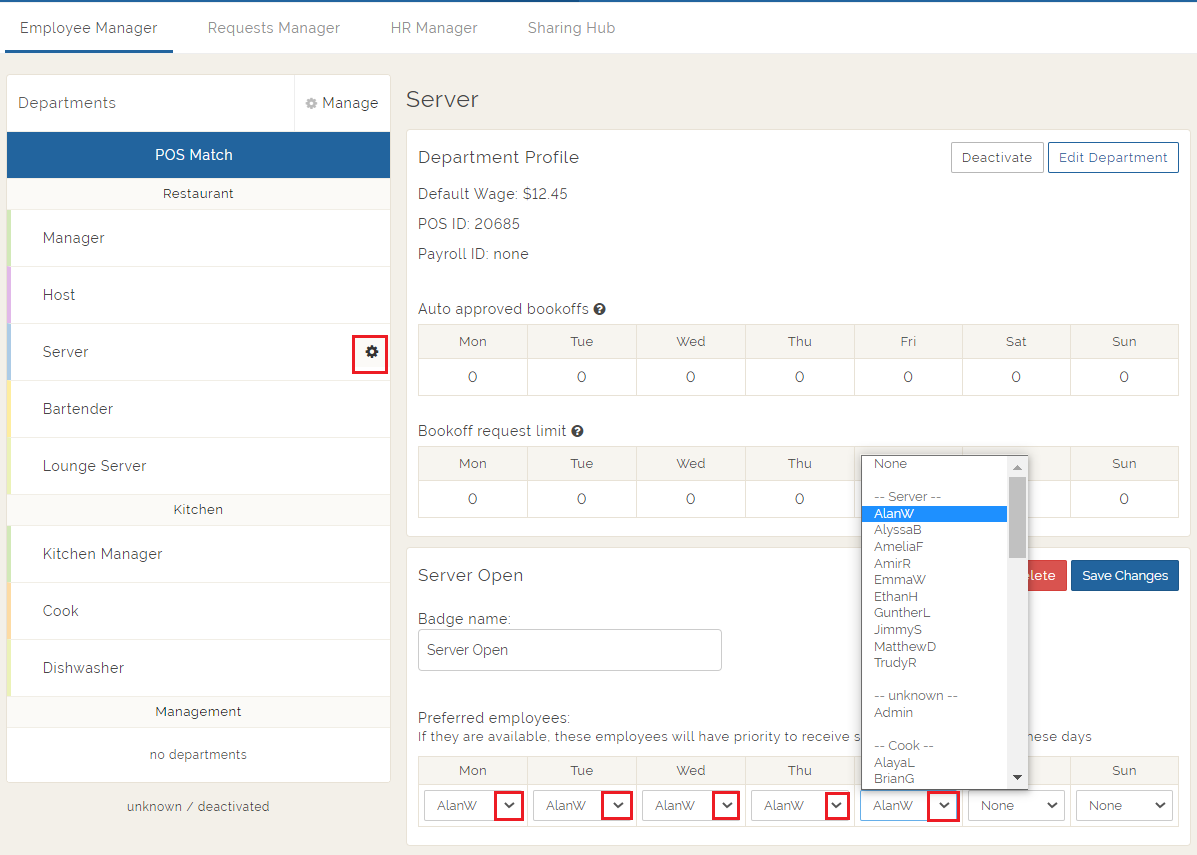Open the Server department settings gear
Viewport: 1197px width, 855px height.
(369, 353)
